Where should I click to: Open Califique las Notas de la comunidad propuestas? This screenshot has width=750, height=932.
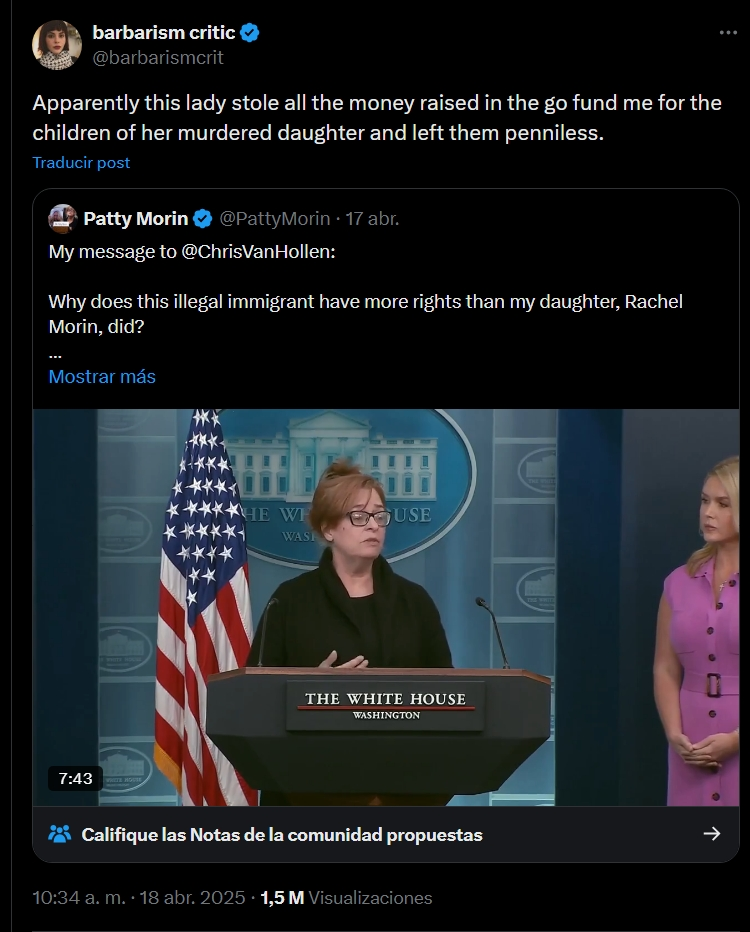click(x=282, y=835)
